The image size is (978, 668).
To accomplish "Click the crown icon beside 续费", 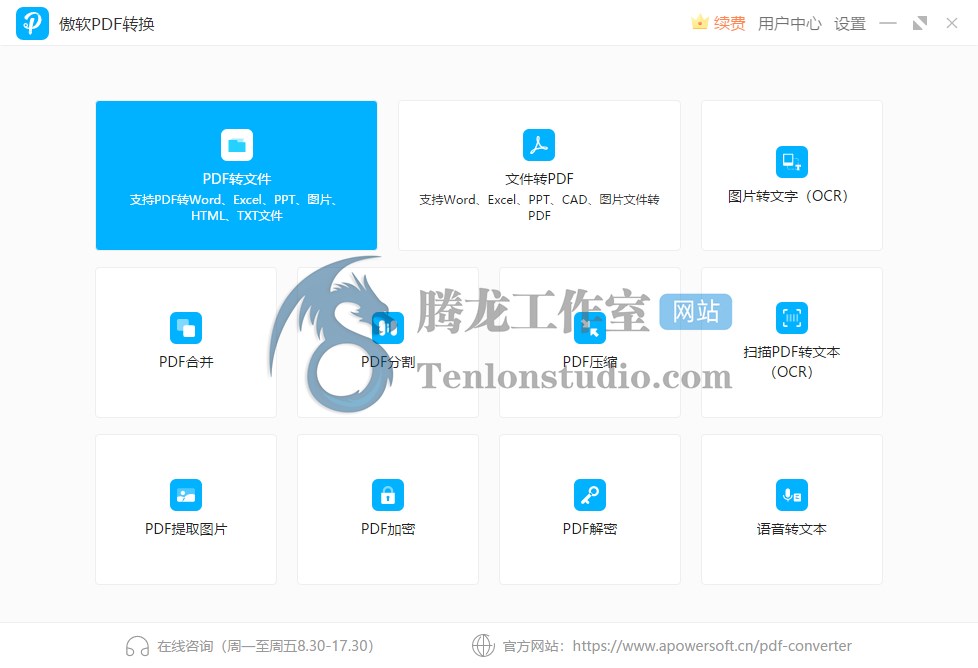I will [x=700, y=23].
